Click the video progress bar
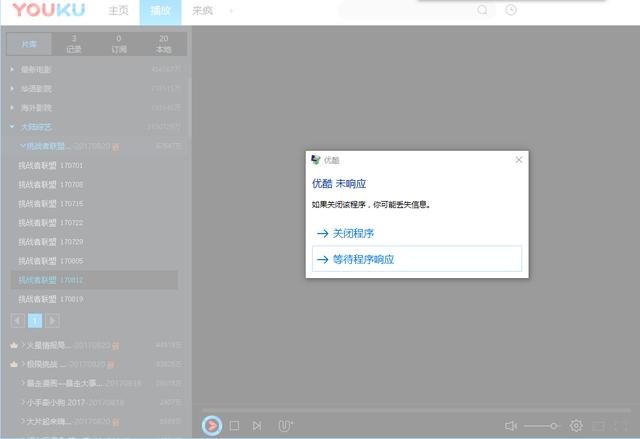Image resolution: width=640 pixels, height=439 pixels. pyautogui.click(x=416, y=410)
